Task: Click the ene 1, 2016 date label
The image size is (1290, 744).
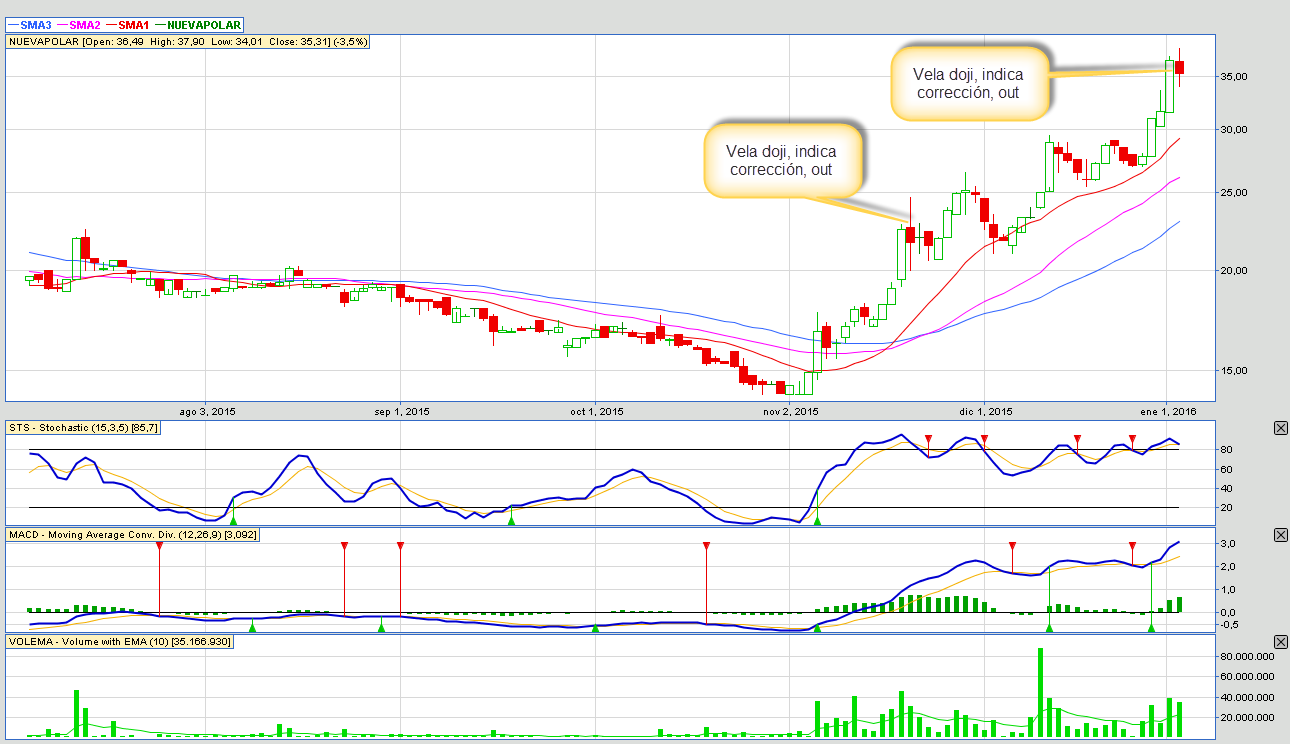Action: (1169, 411)
